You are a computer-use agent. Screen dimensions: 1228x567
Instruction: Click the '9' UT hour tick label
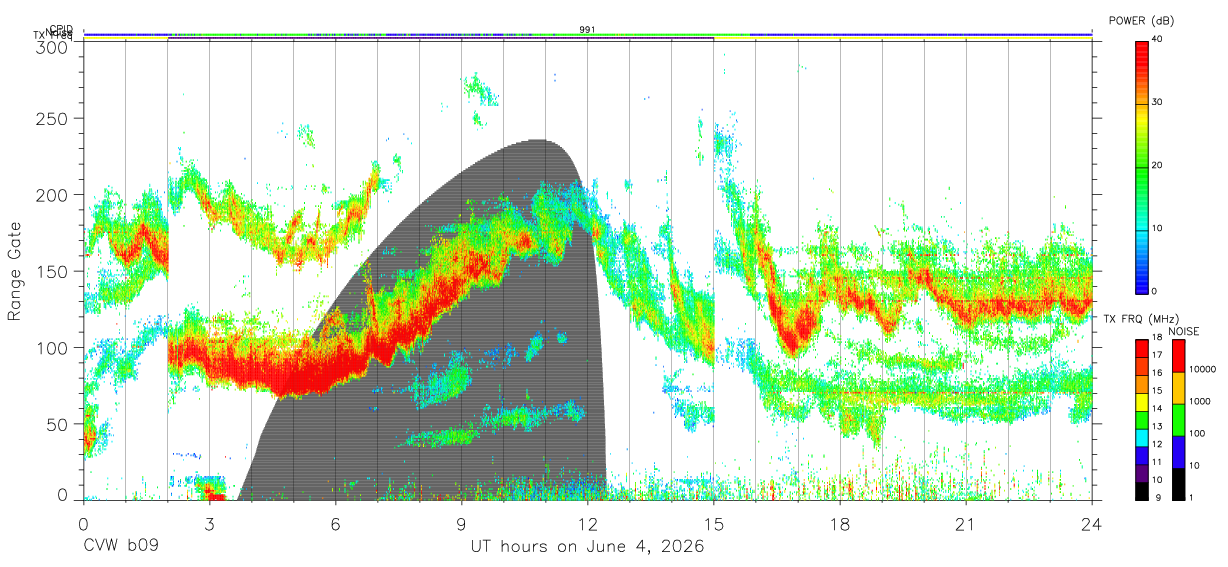(462, 524)
